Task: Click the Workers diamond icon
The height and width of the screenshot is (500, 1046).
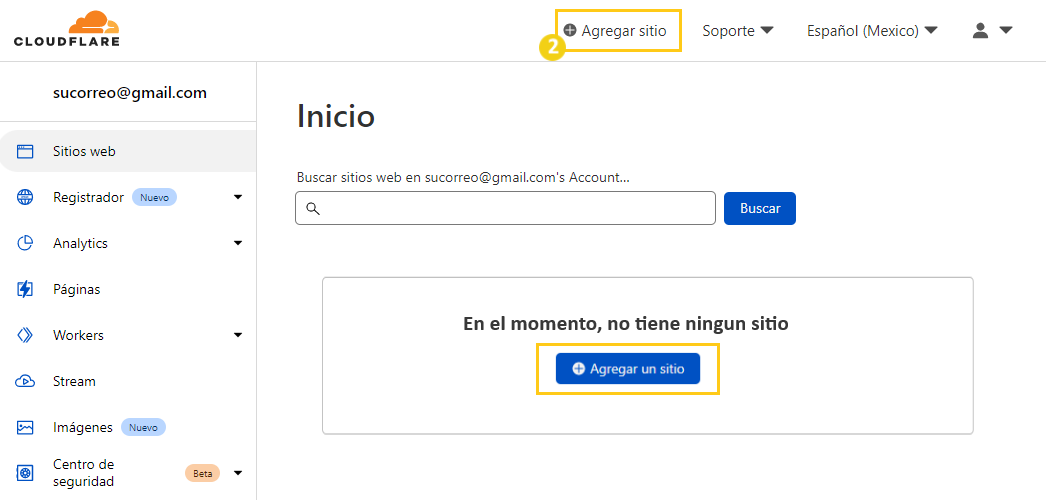Action: pyautogui.click(x=25, y=335)
